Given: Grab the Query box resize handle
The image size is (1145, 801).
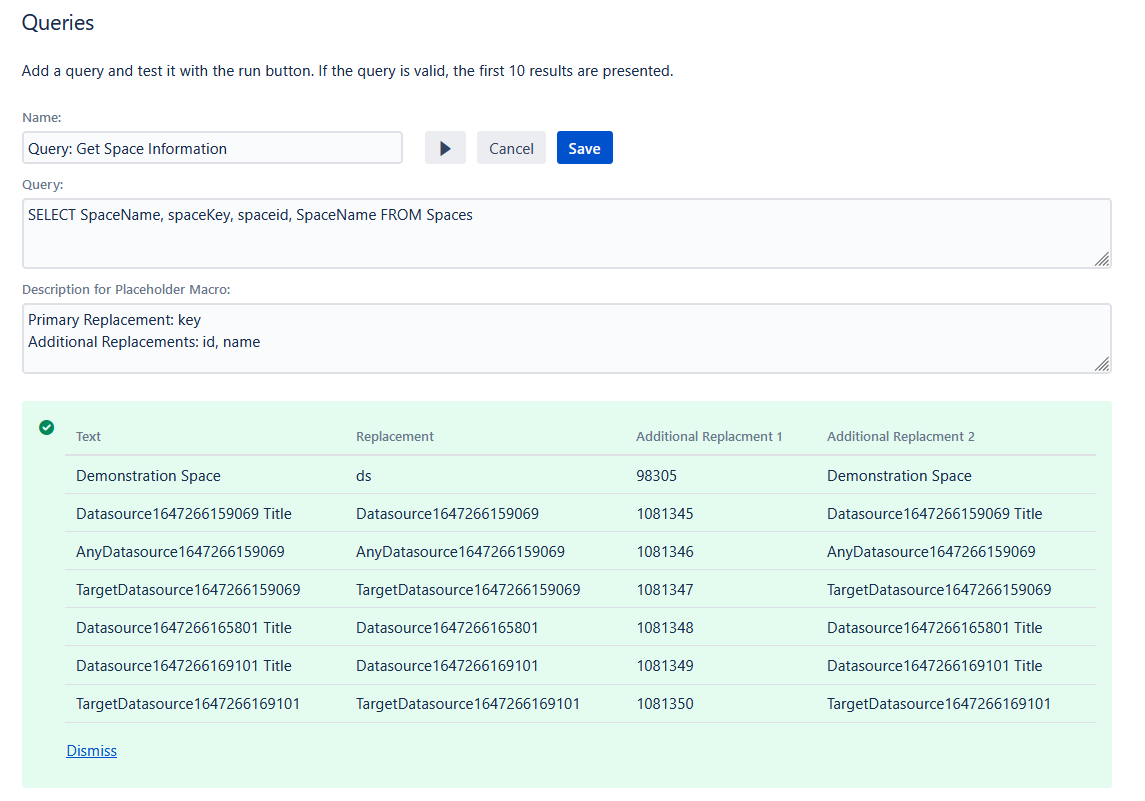Looking at the screenshot, I should [1101, 259].
